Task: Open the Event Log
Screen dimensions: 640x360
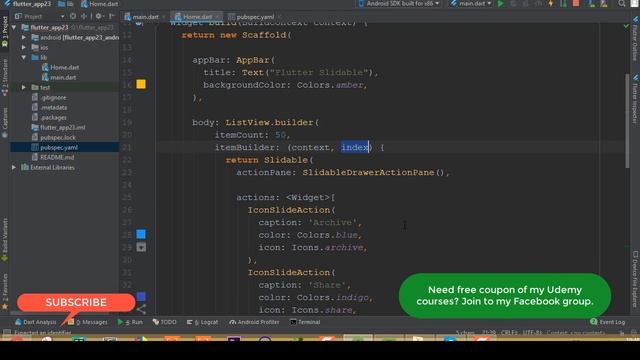Action: point(608,322)
